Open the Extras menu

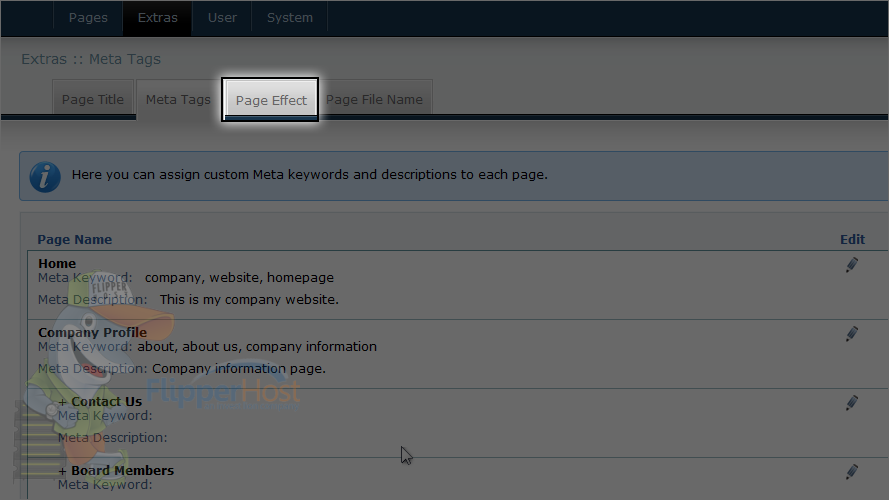click(x=158, y=18)
